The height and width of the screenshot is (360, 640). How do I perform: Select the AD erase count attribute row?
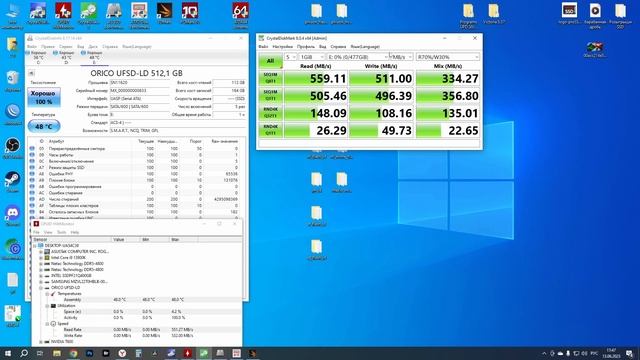coord(136,199)
